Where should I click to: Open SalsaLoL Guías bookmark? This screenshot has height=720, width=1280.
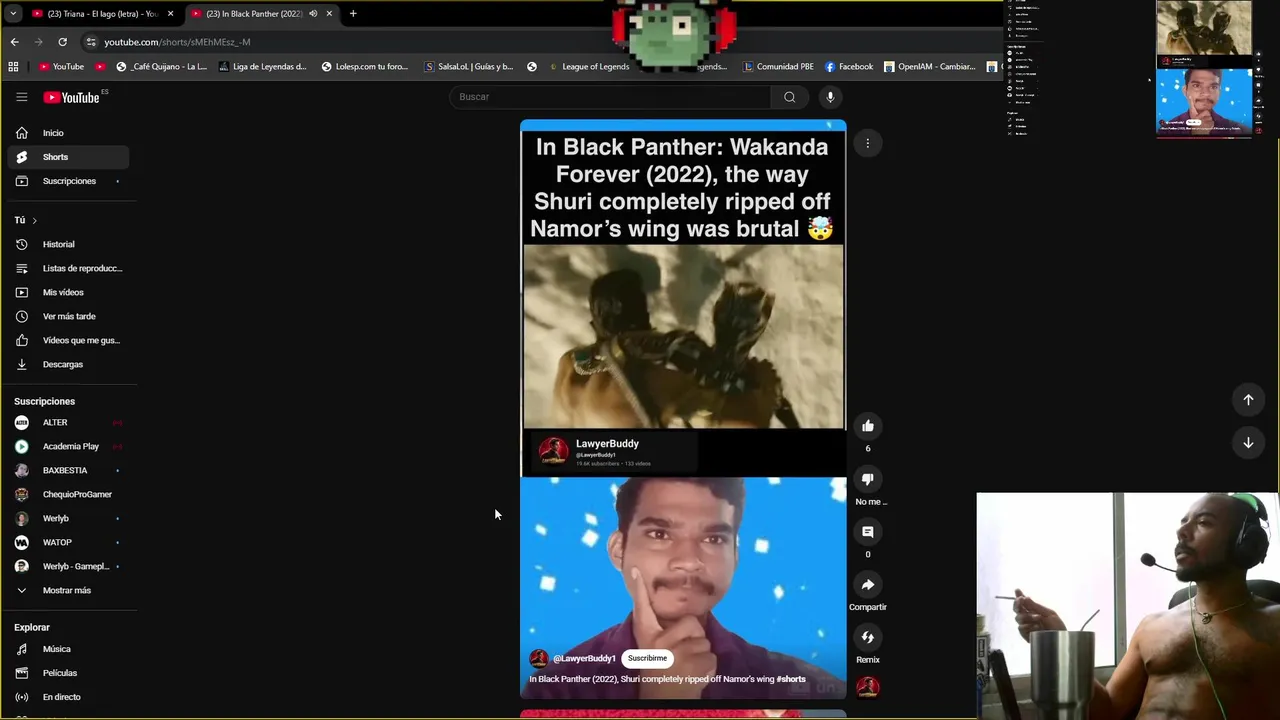pos(469,67)
